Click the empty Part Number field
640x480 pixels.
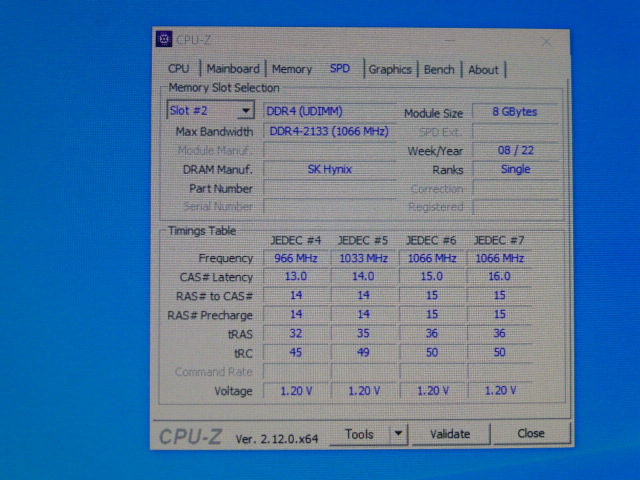329,189
